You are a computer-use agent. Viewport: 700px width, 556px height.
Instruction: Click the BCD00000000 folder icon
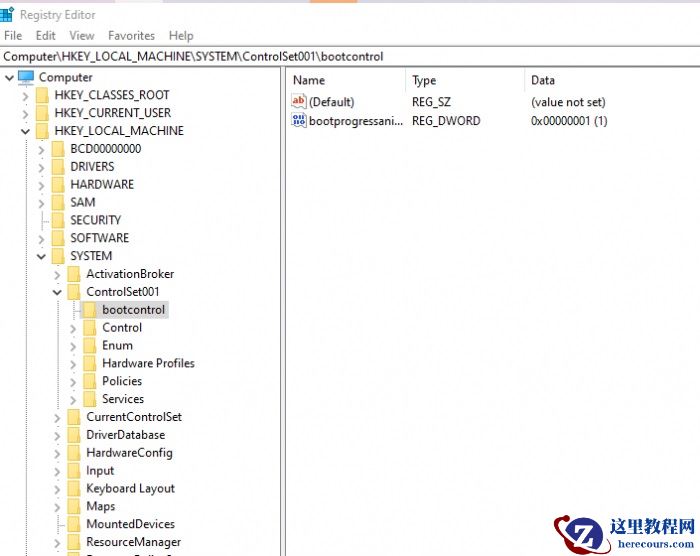58,149
